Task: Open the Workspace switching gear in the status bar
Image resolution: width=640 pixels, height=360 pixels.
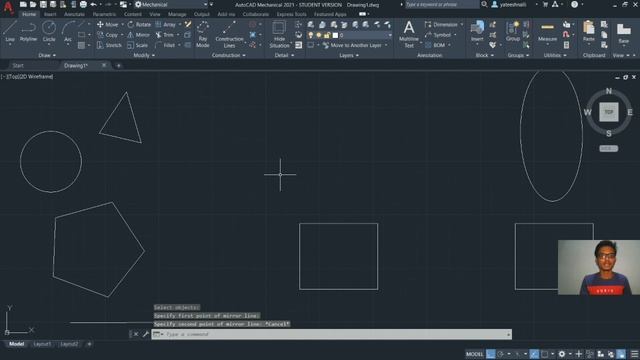Action: pyautogui.click(x=562, y=354)
